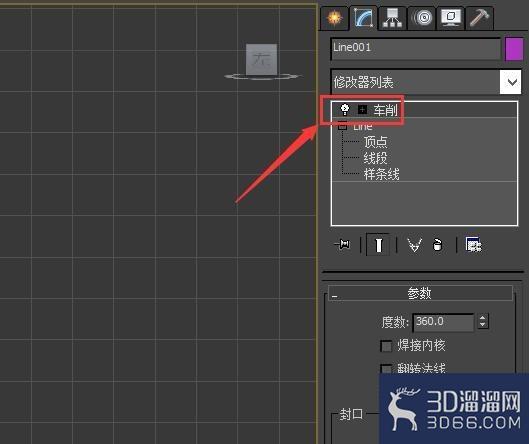Click the 度数 spinner up arrow
The image size is (529, 444).
(483, 317)
